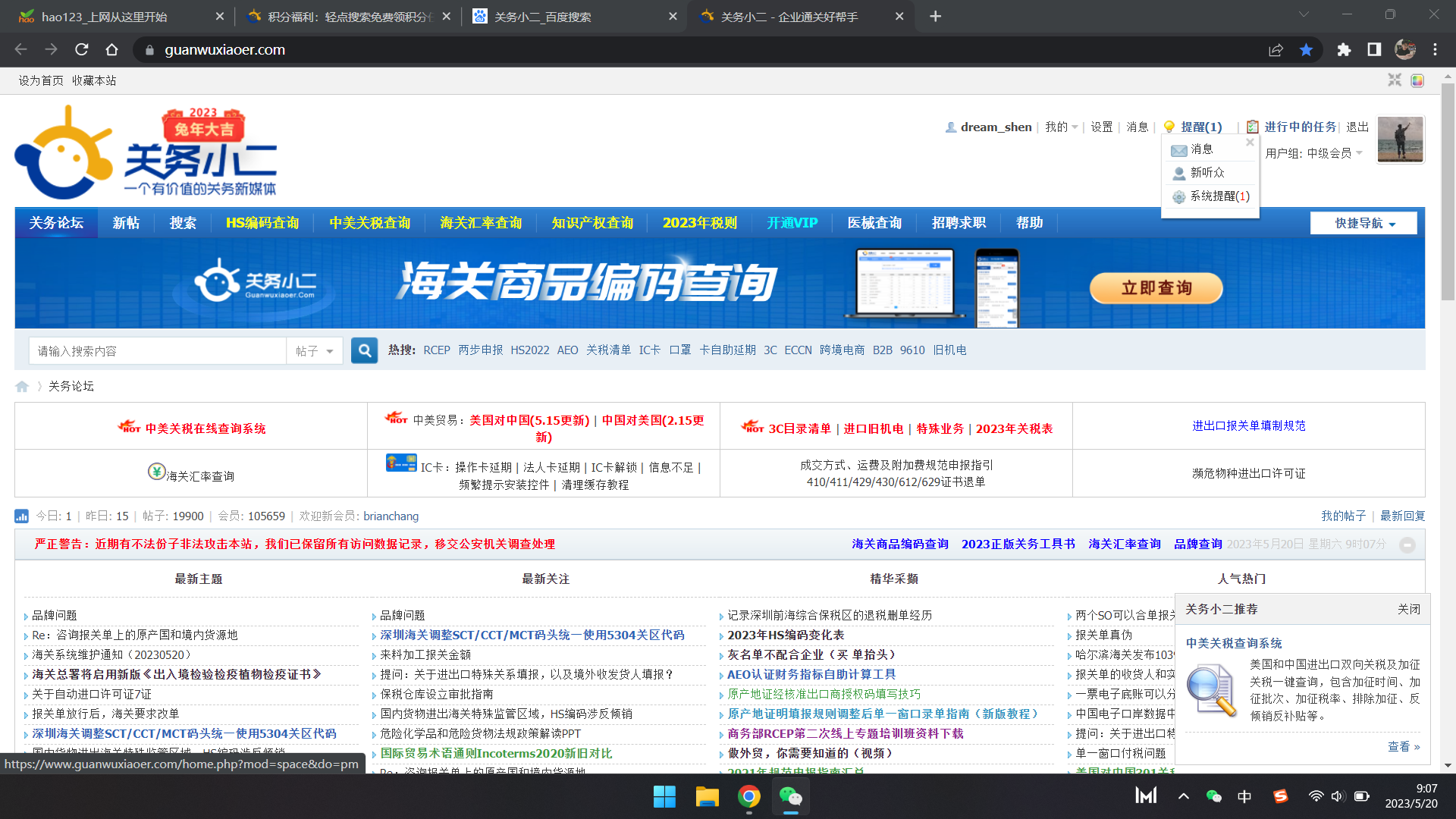Screen dimensions: 1456x819
Task: Click the widescreen toggle icon near style switcher
Action: [x=1395, y=80]
